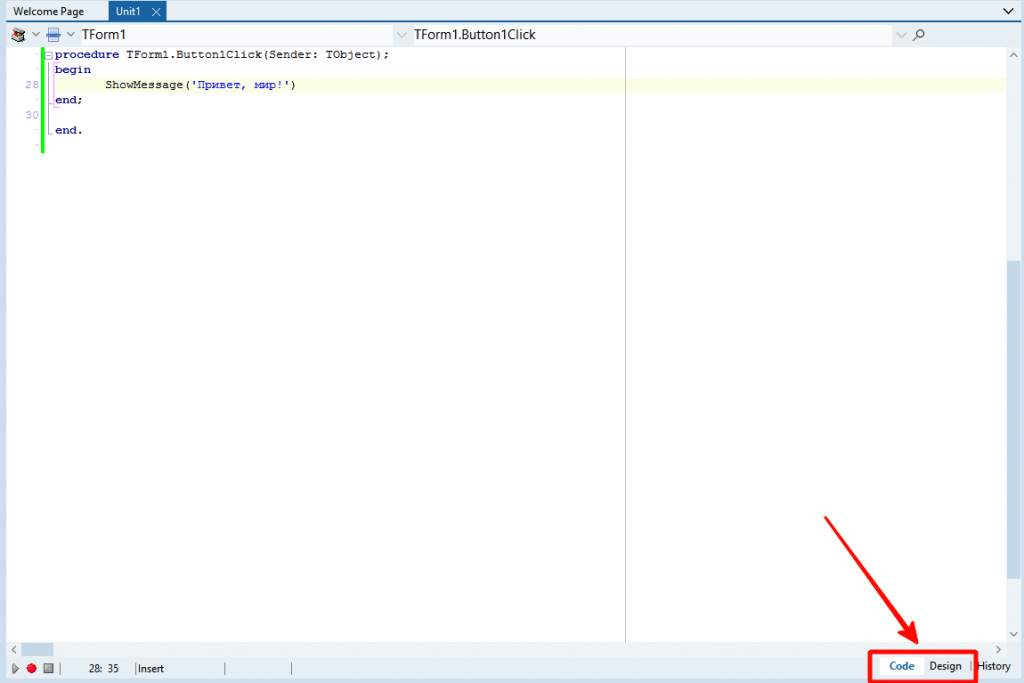
Task: Start macro recording with the red button
Action: 31,668
